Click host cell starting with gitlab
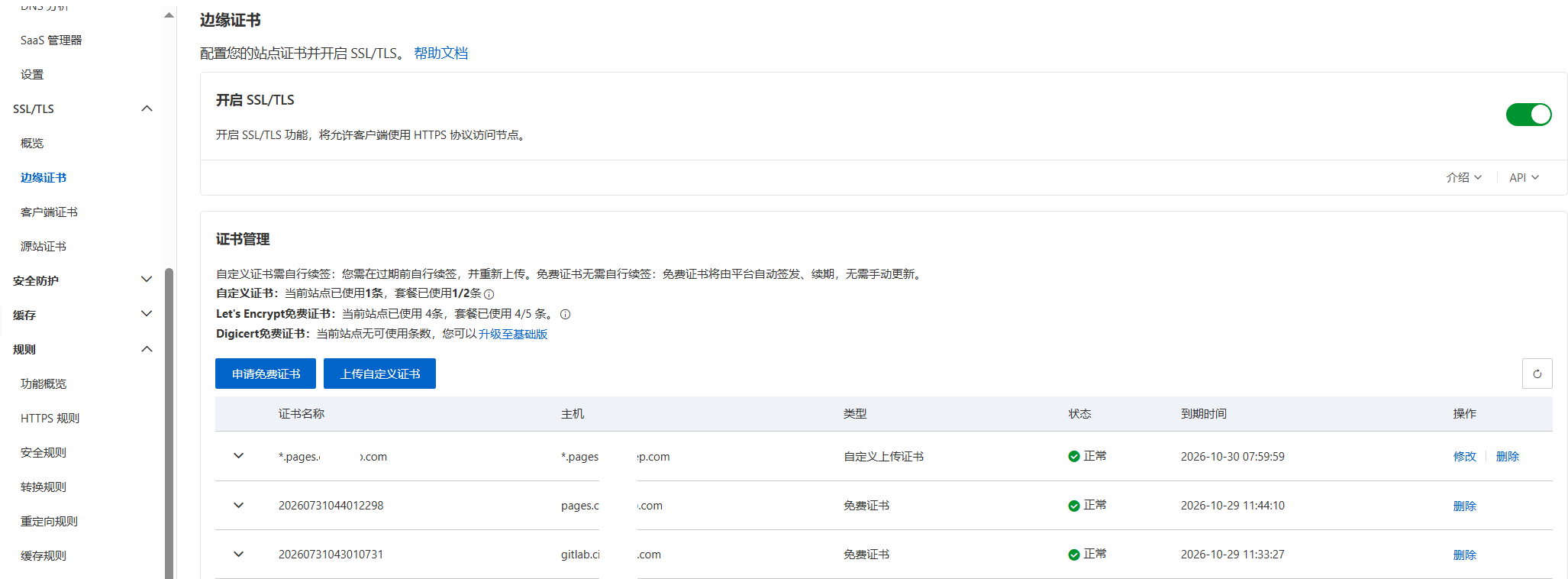 point(611,554)
